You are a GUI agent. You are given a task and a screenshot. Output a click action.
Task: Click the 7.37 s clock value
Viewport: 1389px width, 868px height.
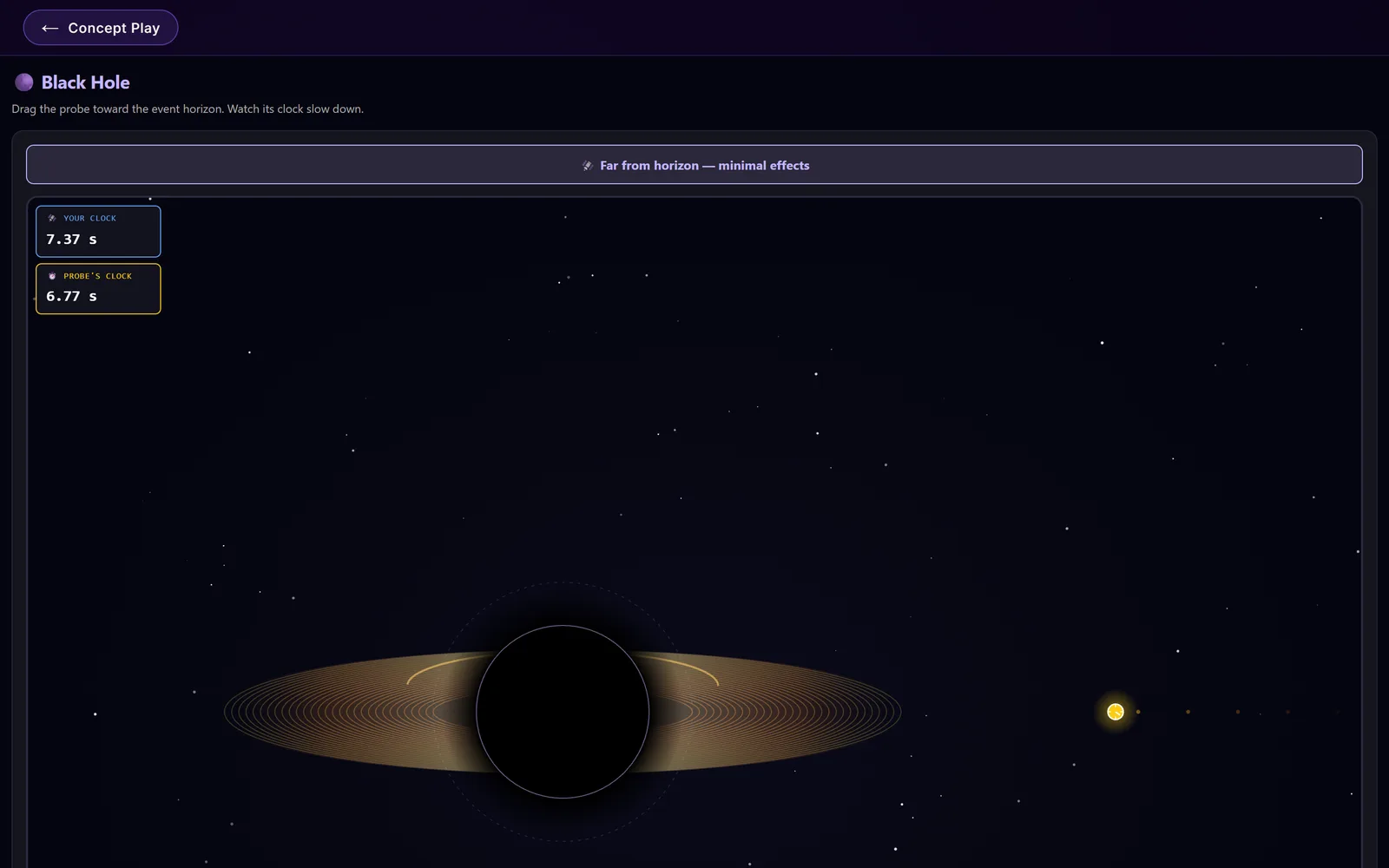[71, 240]
